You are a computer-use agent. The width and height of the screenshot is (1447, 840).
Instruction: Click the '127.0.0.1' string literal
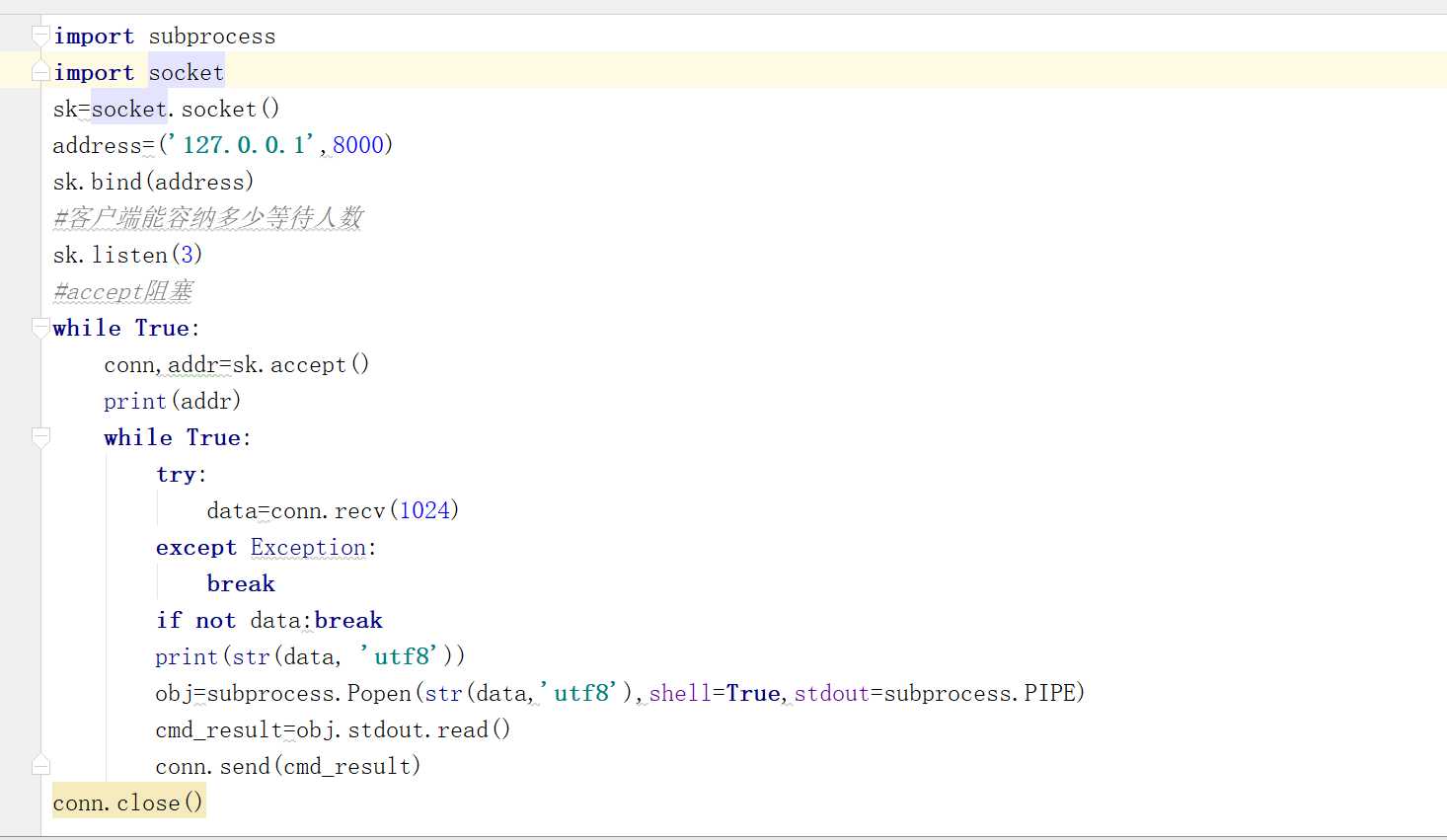point(244,145)
